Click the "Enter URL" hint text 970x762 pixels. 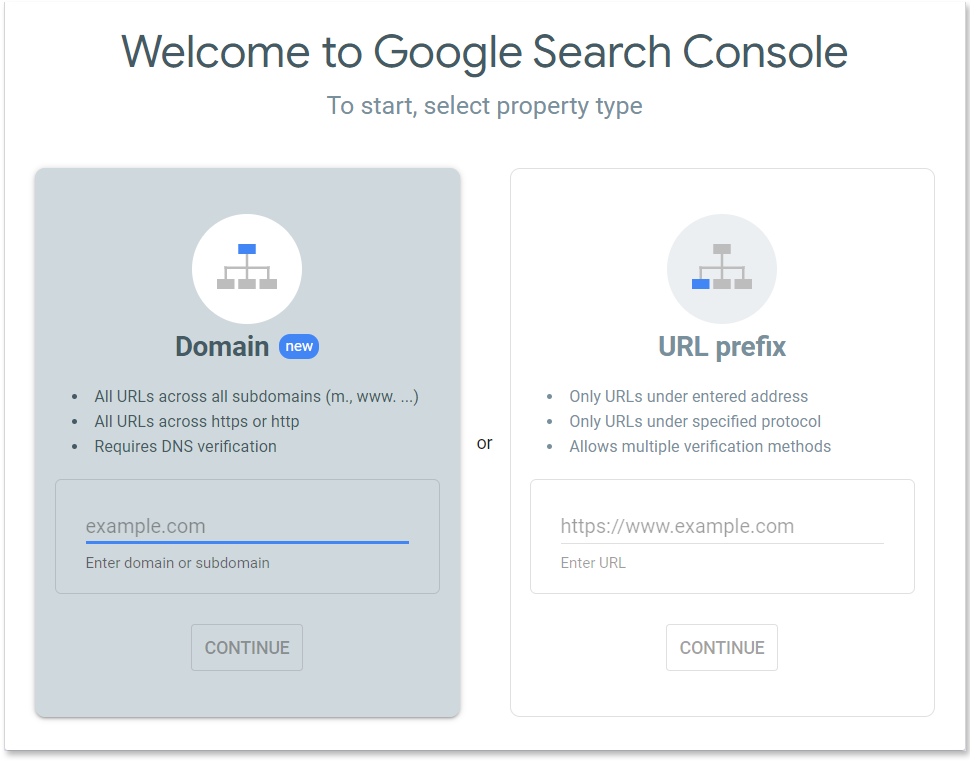(x=593, y=563)
